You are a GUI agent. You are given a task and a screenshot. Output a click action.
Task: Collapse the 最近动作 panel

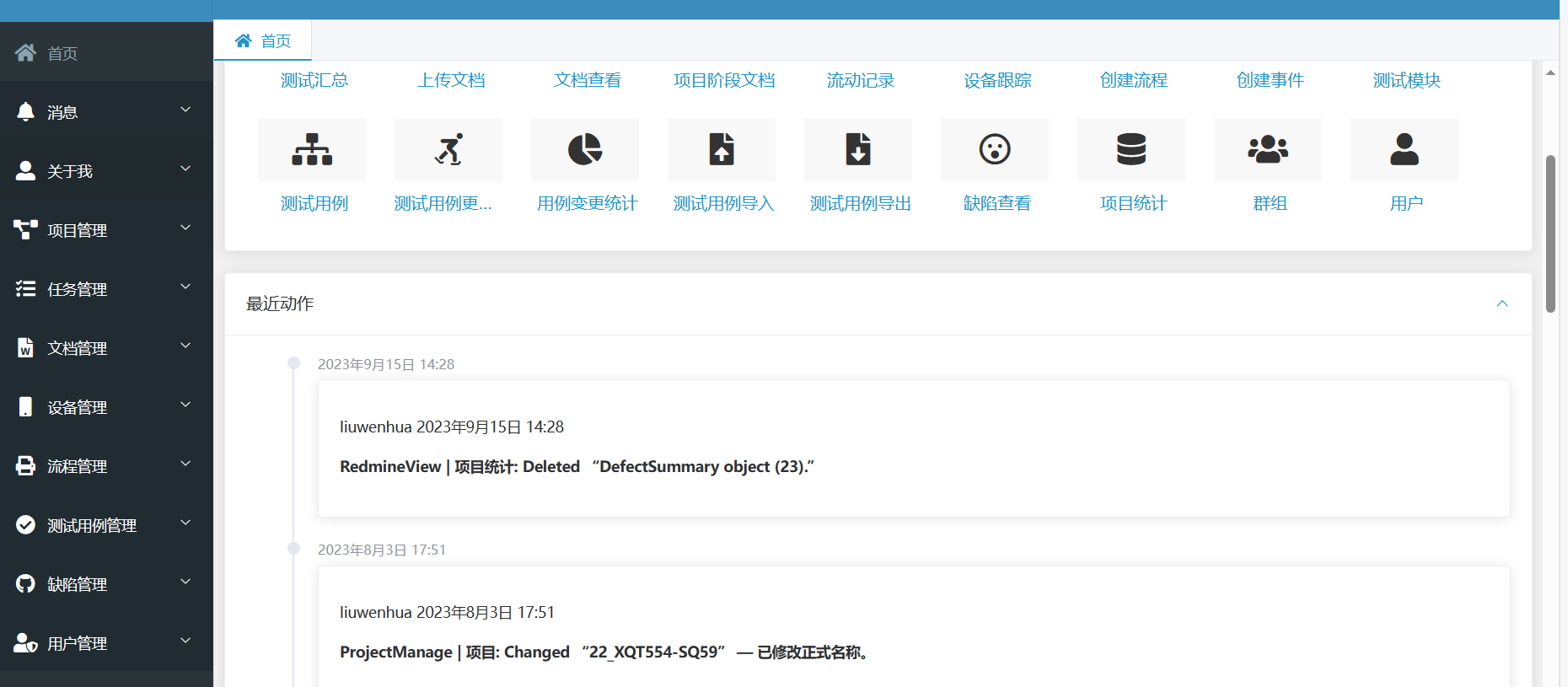(x=1502, y=303)
